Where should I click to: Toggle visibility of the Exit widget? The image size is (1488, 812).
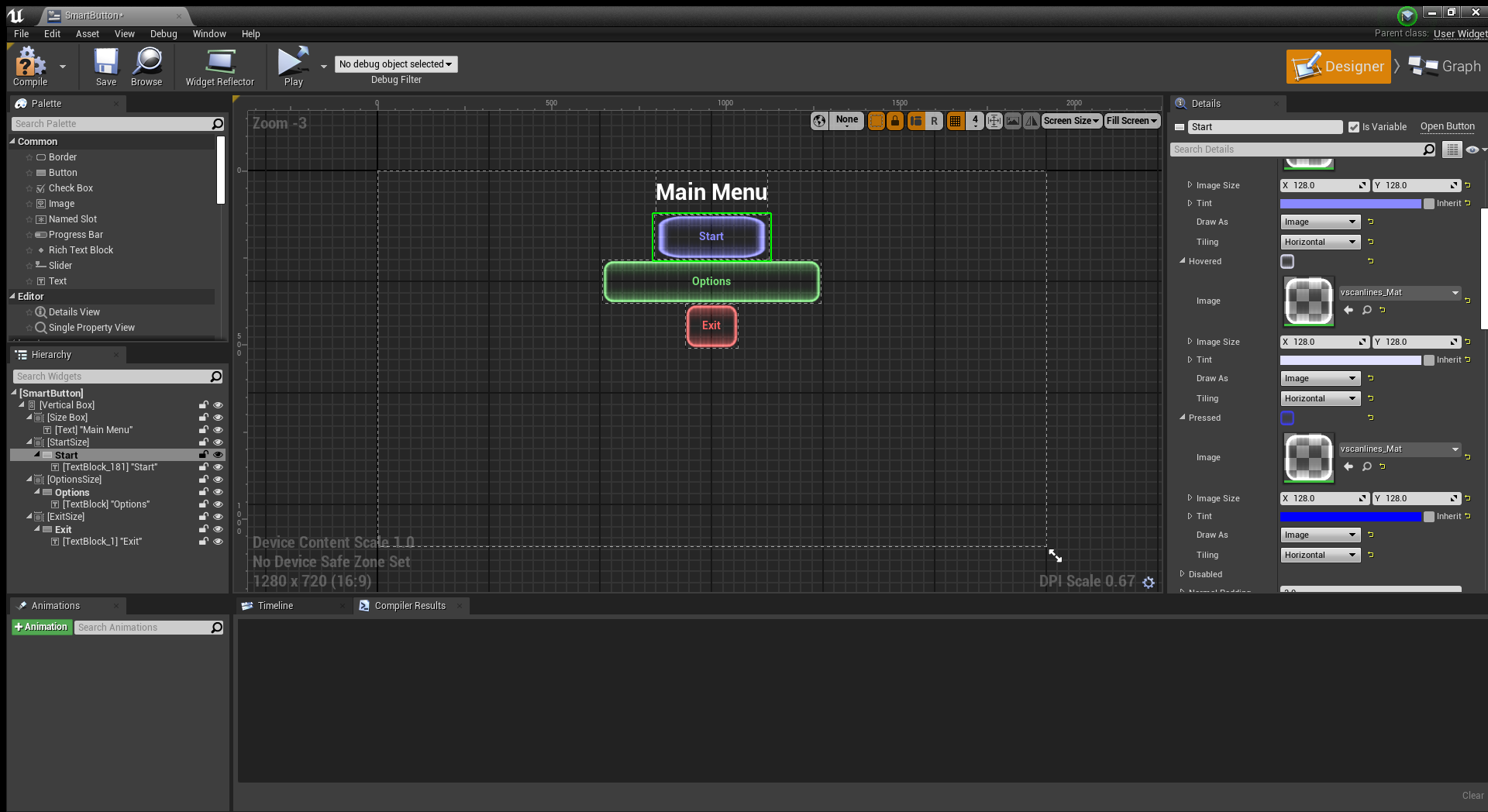pos(218,529)
